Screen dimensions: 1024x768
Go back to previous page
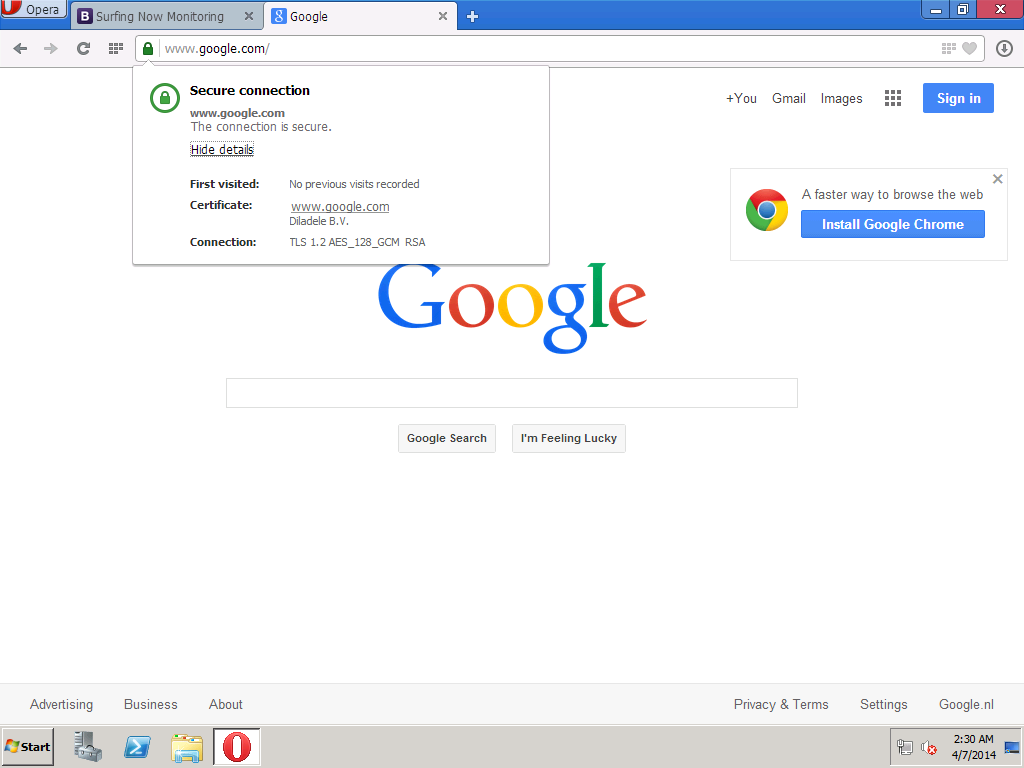click(x=20, y=48)
